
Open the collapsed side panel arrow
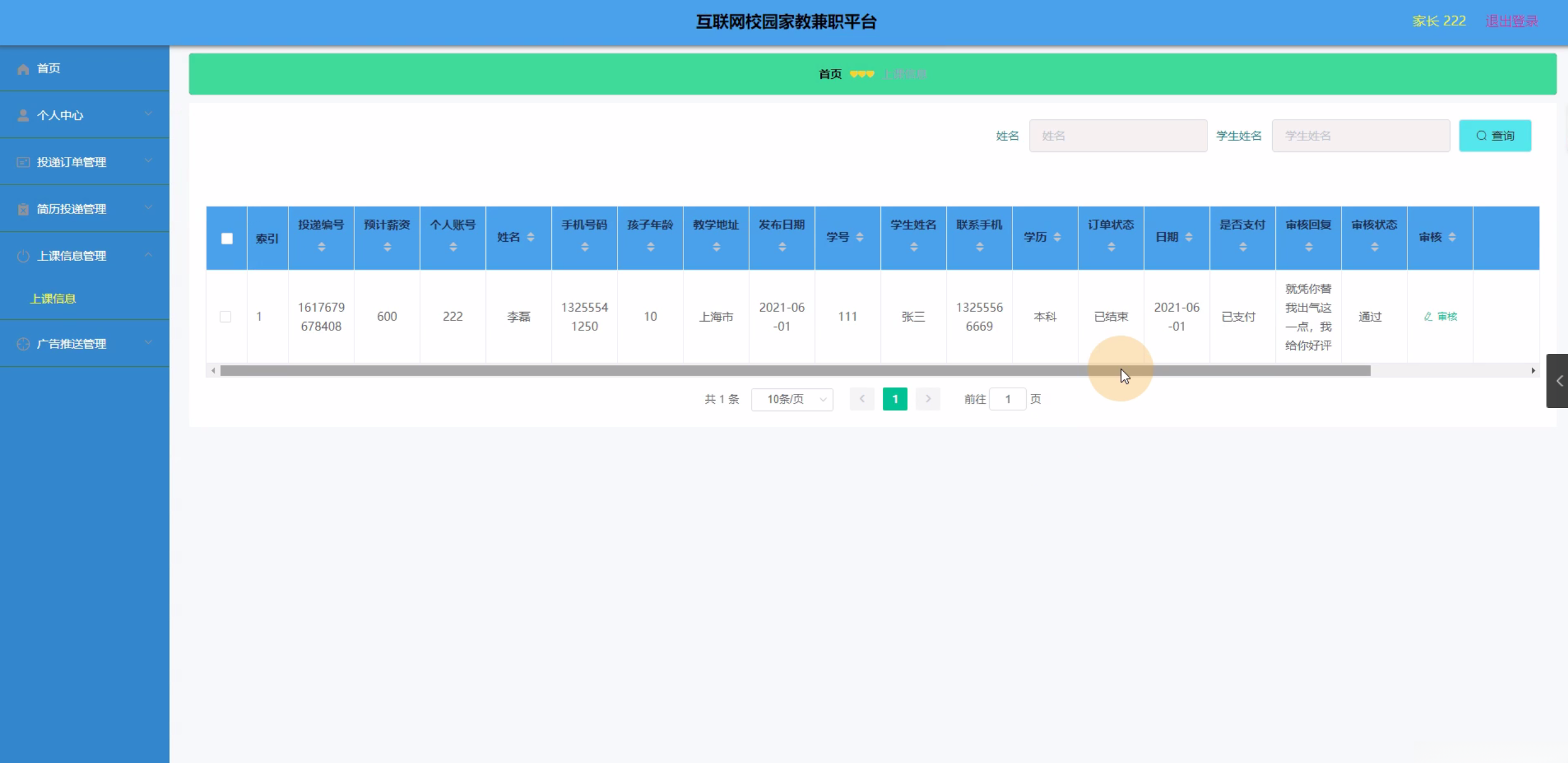tap(1558, 381)
